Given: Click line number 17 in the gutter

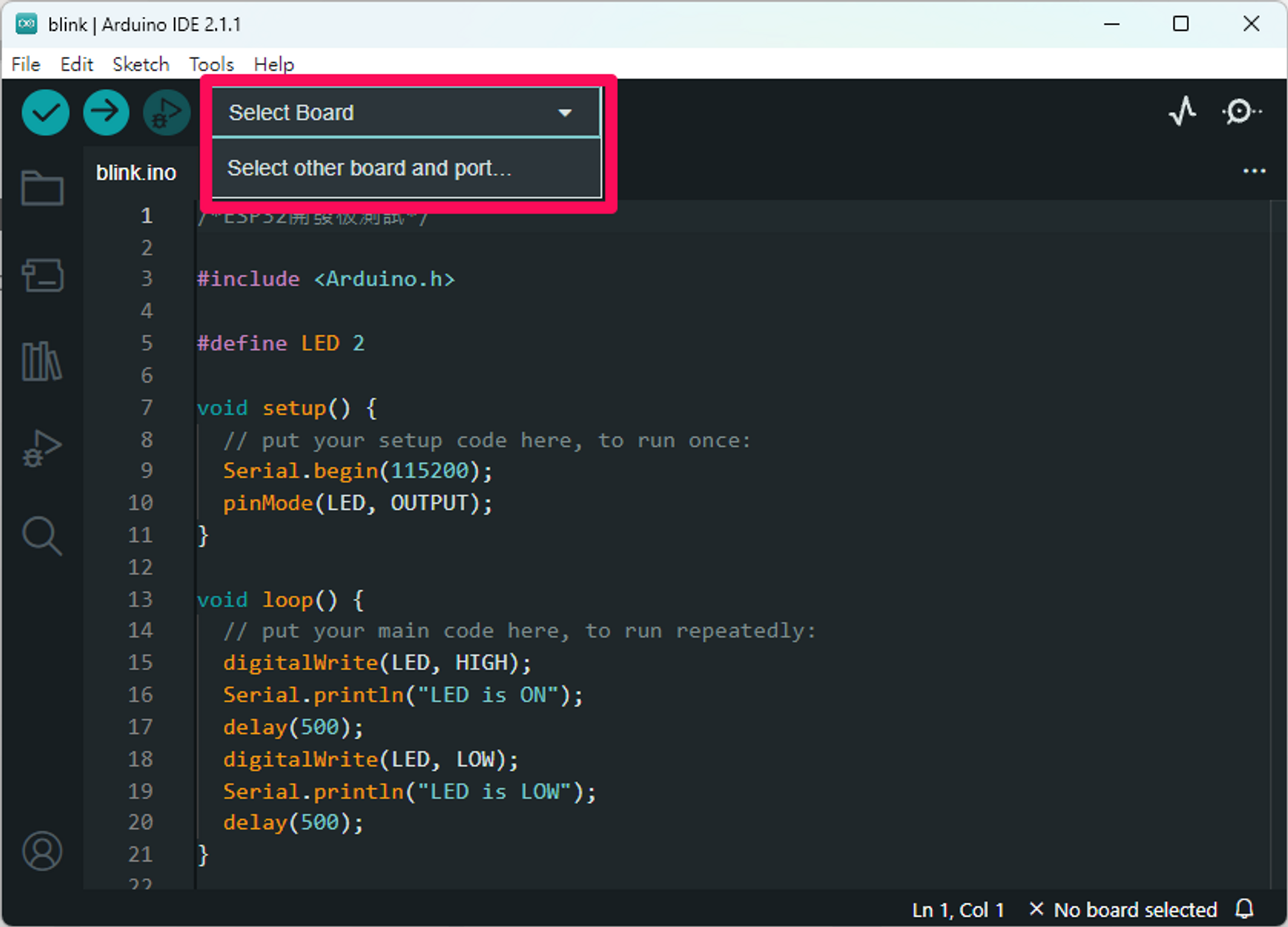Looking at the screenshot, I should coord(140,727).
